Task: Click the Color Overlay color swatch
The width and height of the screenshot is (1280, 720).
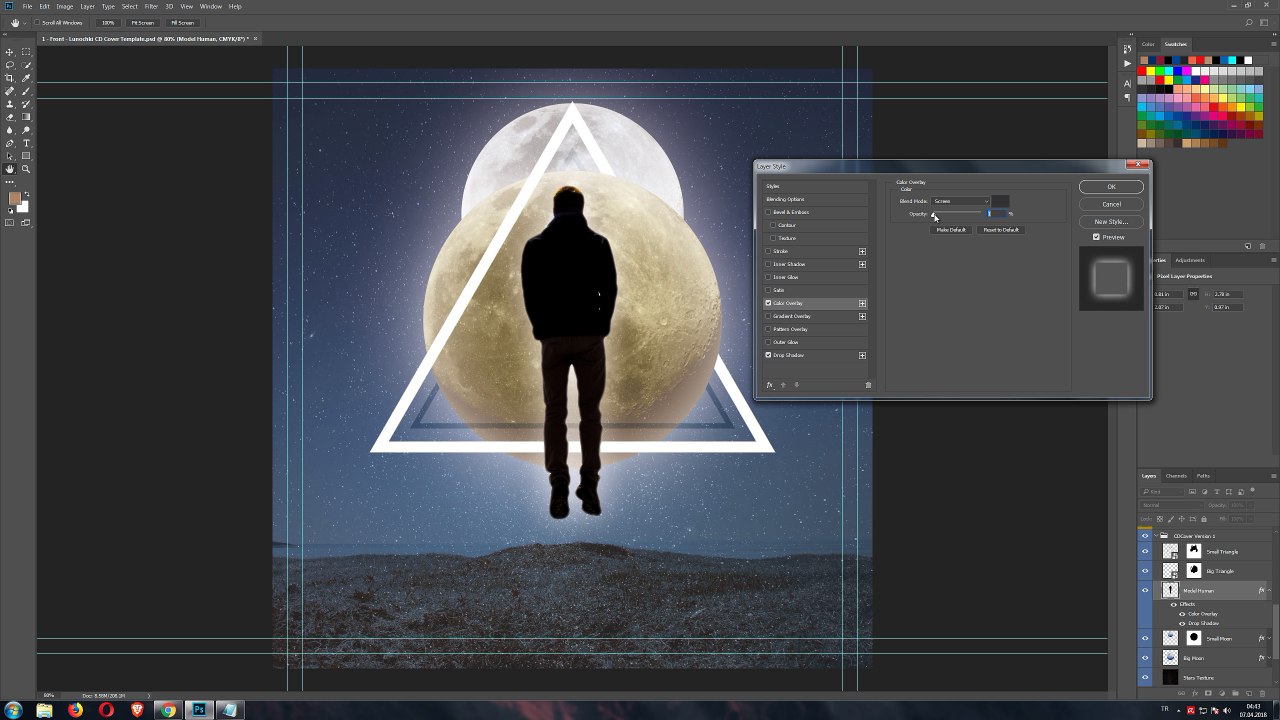Action: point(1000,201)
